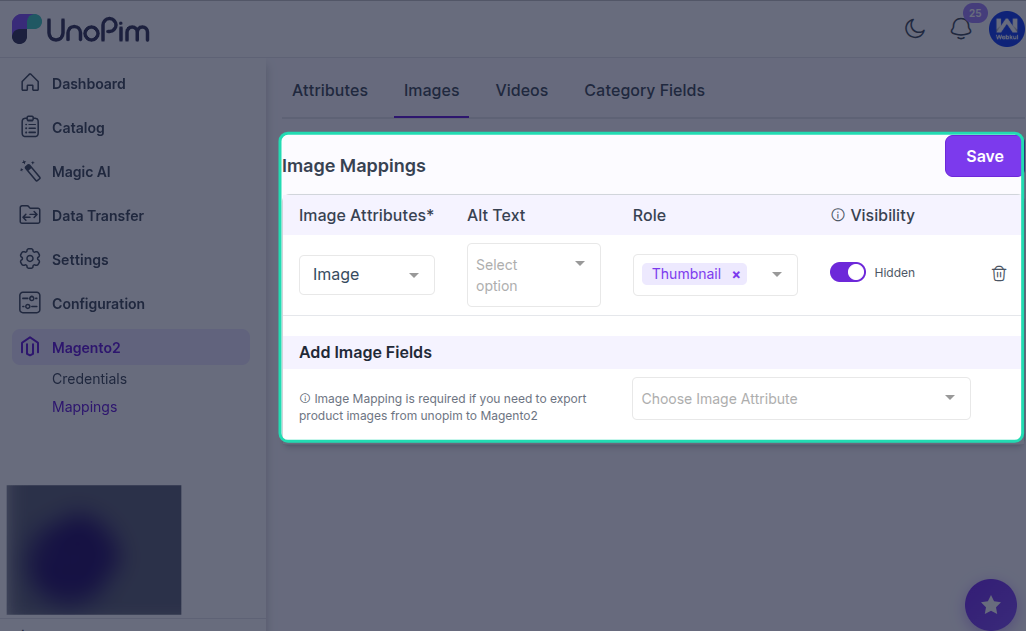Screen dimensions: 1026x631
Task: Switch to the Images tab
Action: click(431, 90)
